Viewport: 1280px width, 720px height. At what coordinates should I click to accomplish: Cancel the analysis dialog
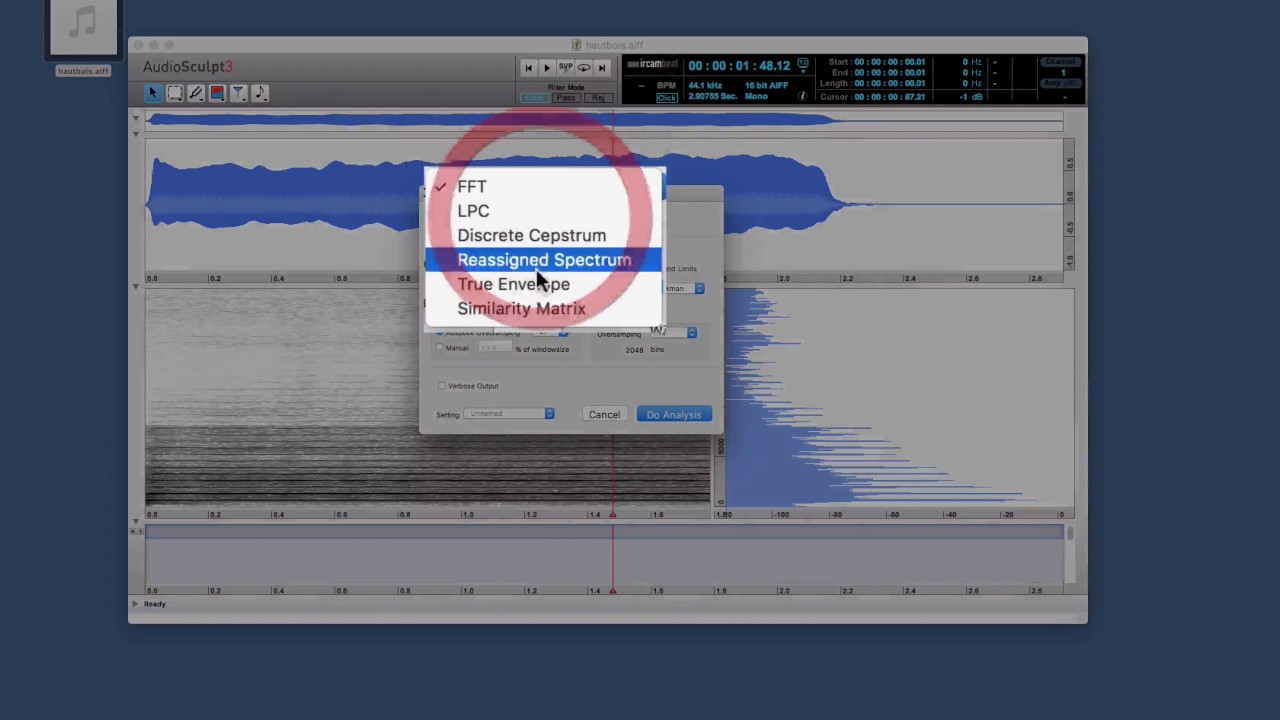point(604,414)
